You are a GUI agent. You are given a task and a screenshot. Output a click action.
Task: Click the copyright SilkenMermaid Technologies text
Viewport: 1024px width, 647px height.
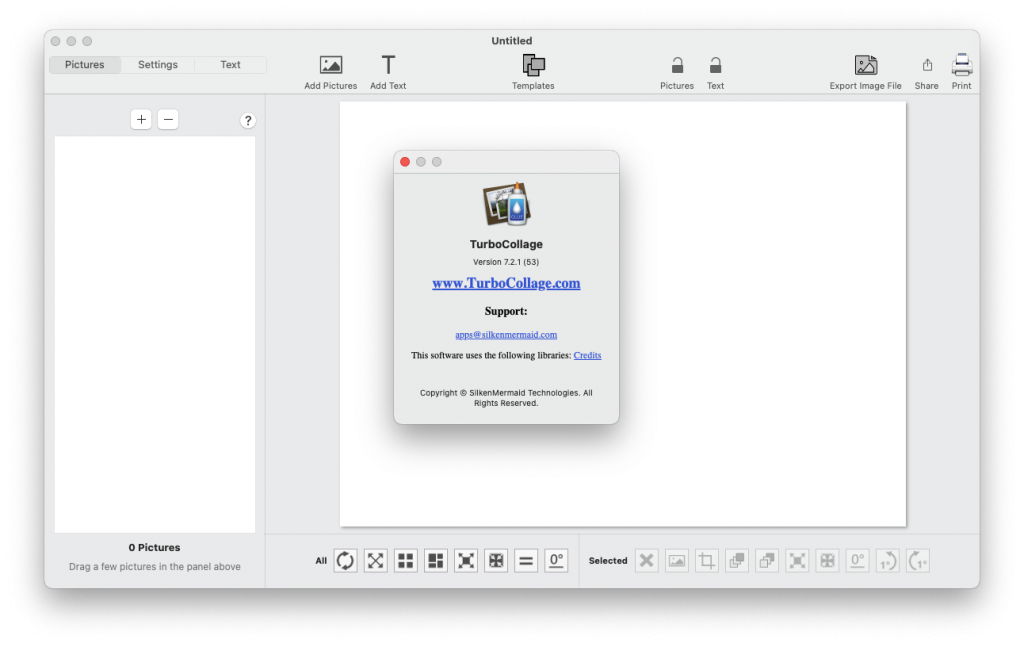[506, 398]
